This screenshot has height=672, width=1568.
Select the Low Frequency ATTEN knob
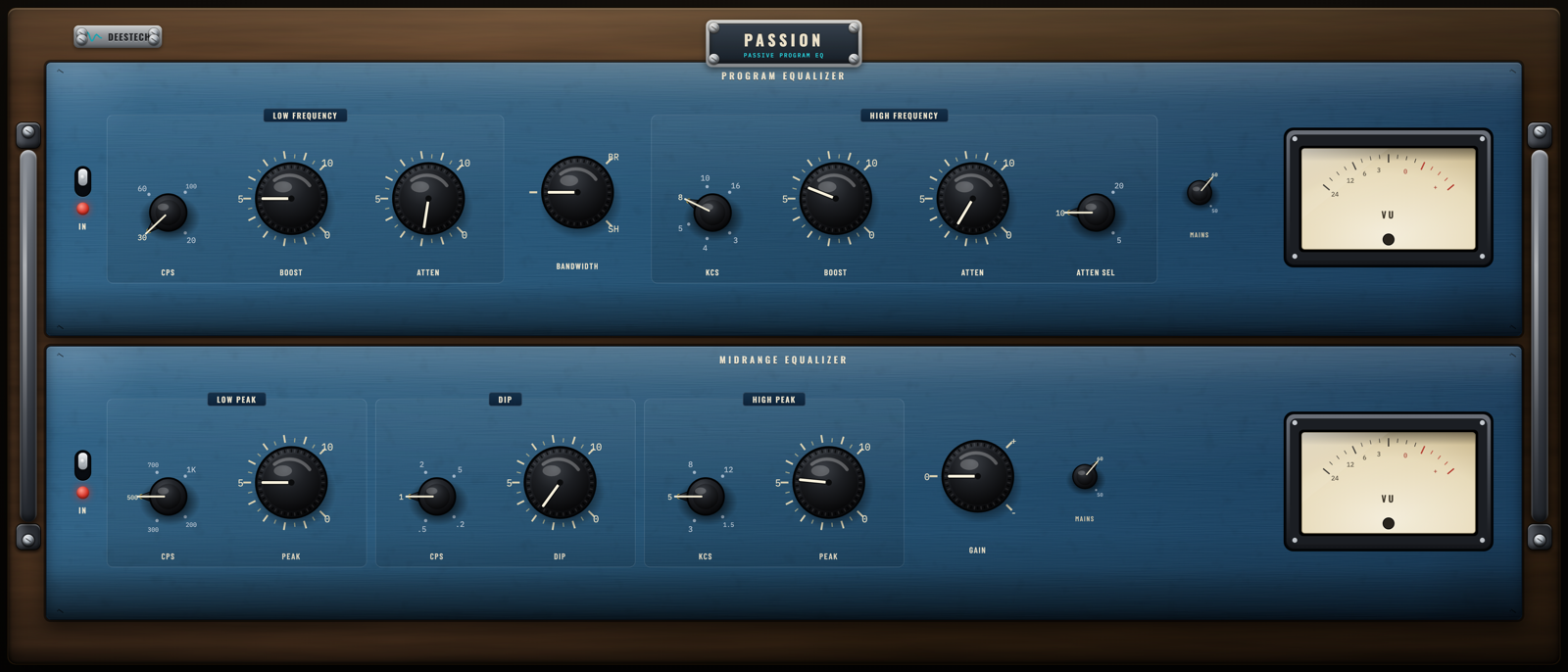click(428, 199)
